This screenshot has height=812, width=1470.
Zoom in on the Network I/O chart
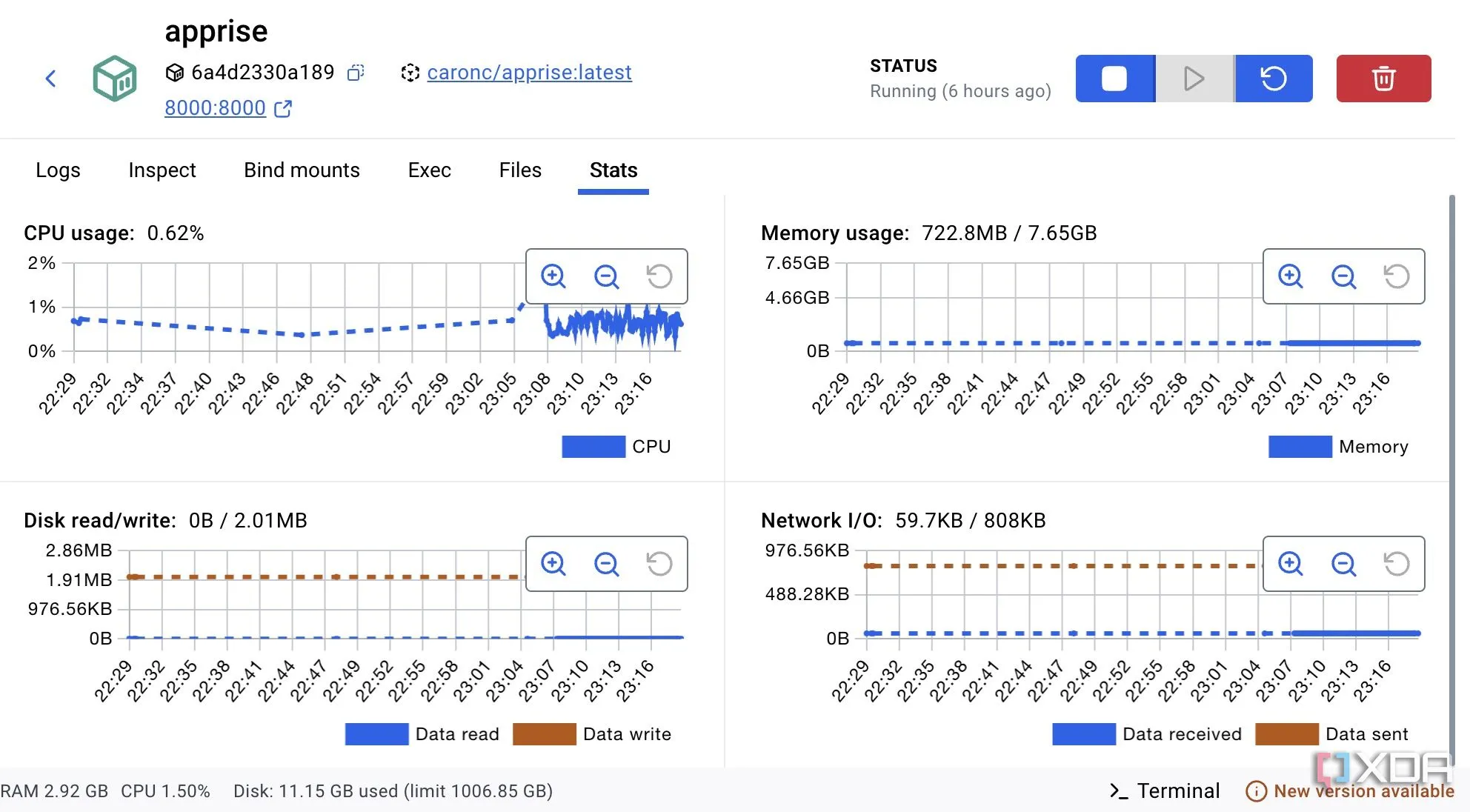1290,564
